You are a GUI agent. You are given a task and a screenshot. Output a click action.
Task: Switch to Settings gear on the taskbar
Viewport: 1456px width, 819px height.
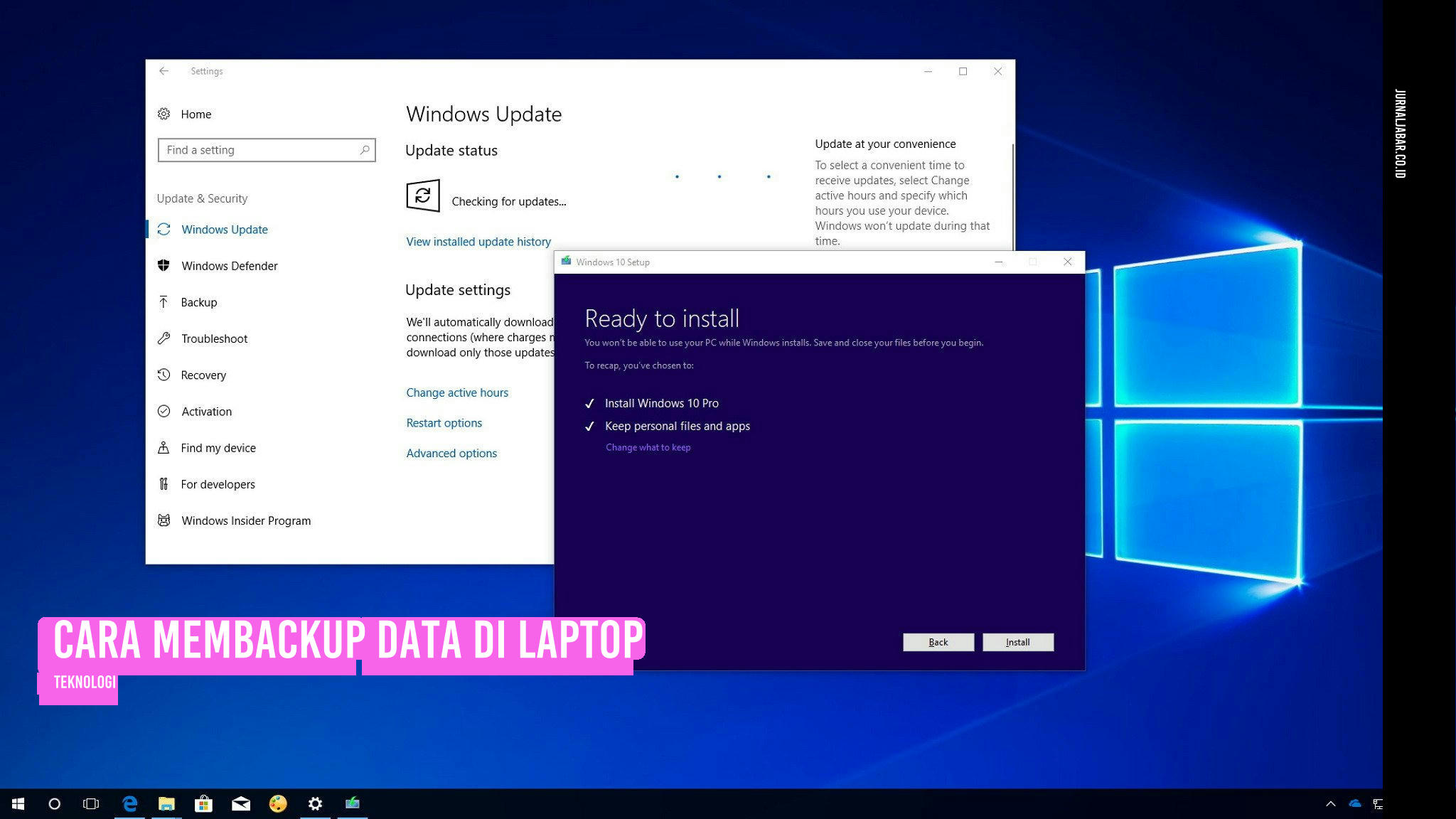point(315,803)
